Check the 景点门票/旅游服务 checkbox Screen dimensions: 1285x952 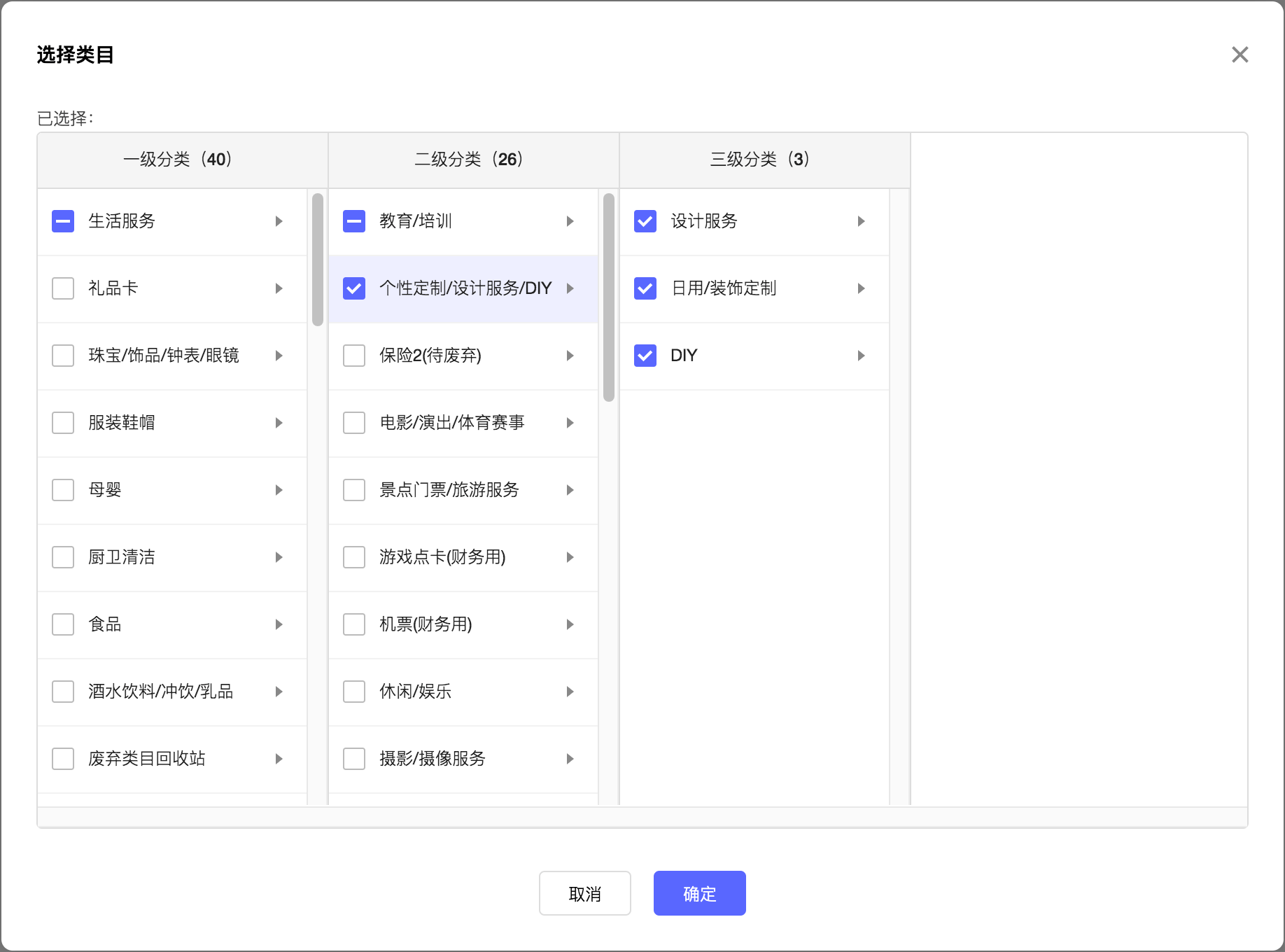354,490
